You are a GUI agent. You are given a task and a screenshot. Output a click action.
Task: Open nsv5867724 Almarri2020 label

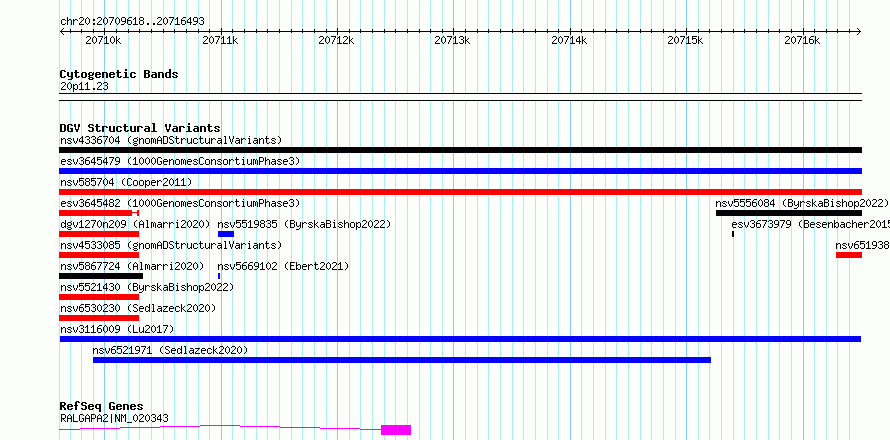(x=132, y=266)
